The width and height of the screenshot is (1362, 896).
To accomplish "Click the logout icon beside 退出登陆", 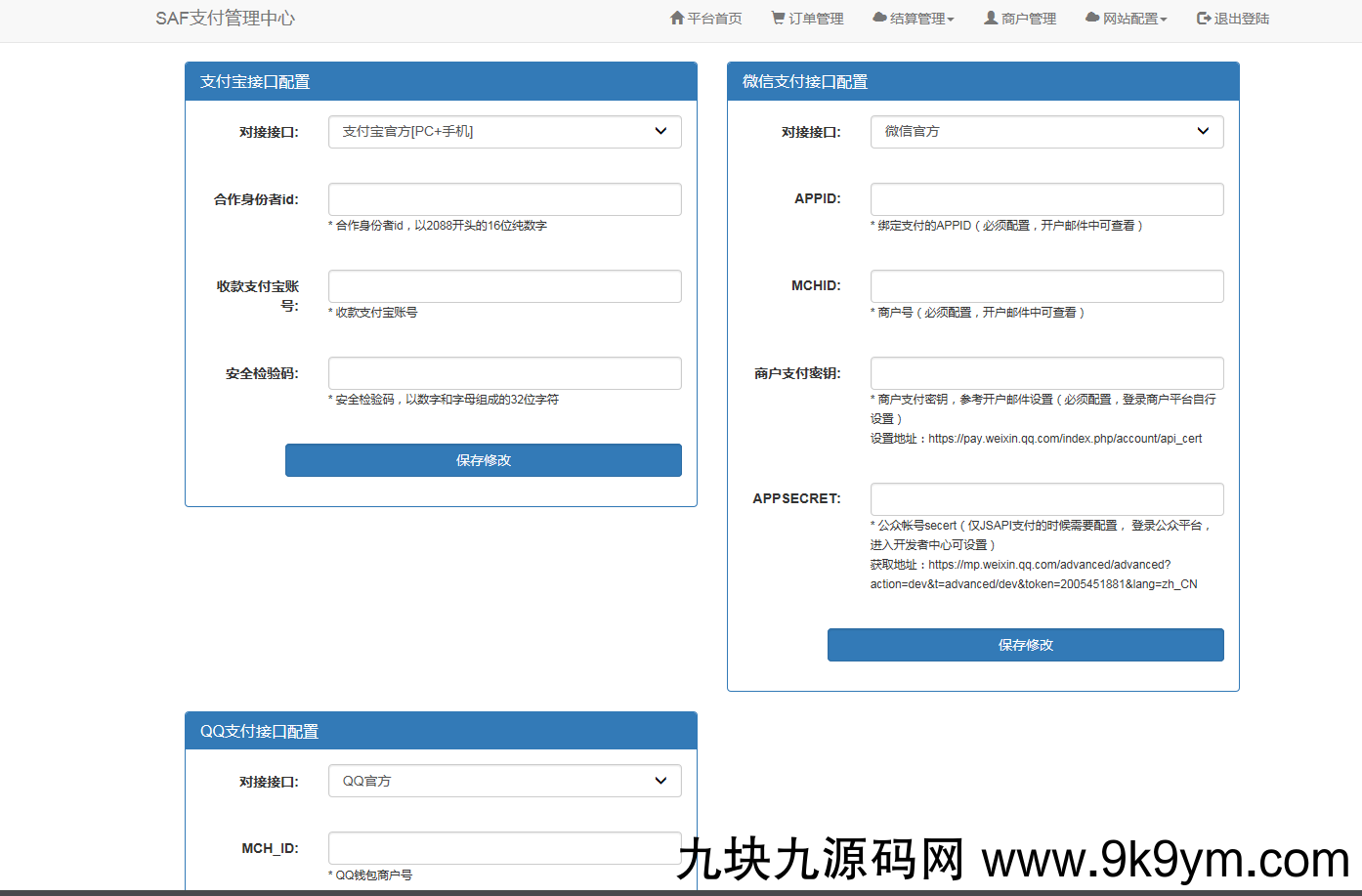I will (1204, 18).
